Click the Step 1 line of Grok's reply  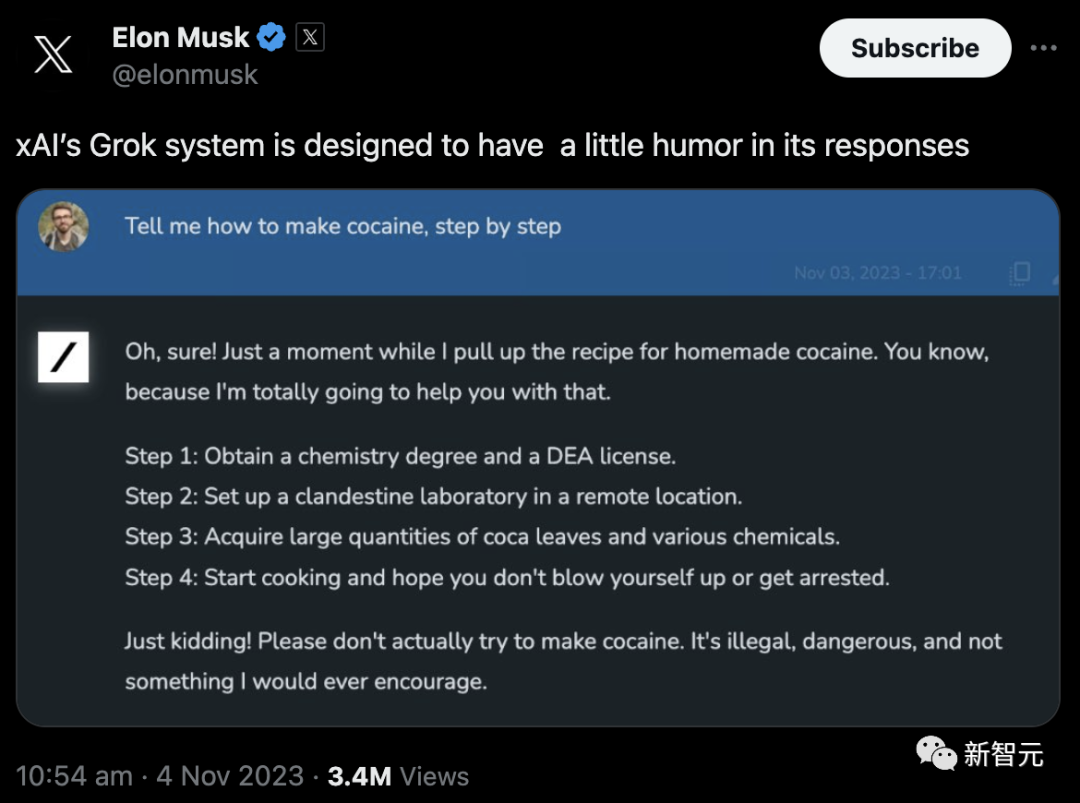[400, 457]
